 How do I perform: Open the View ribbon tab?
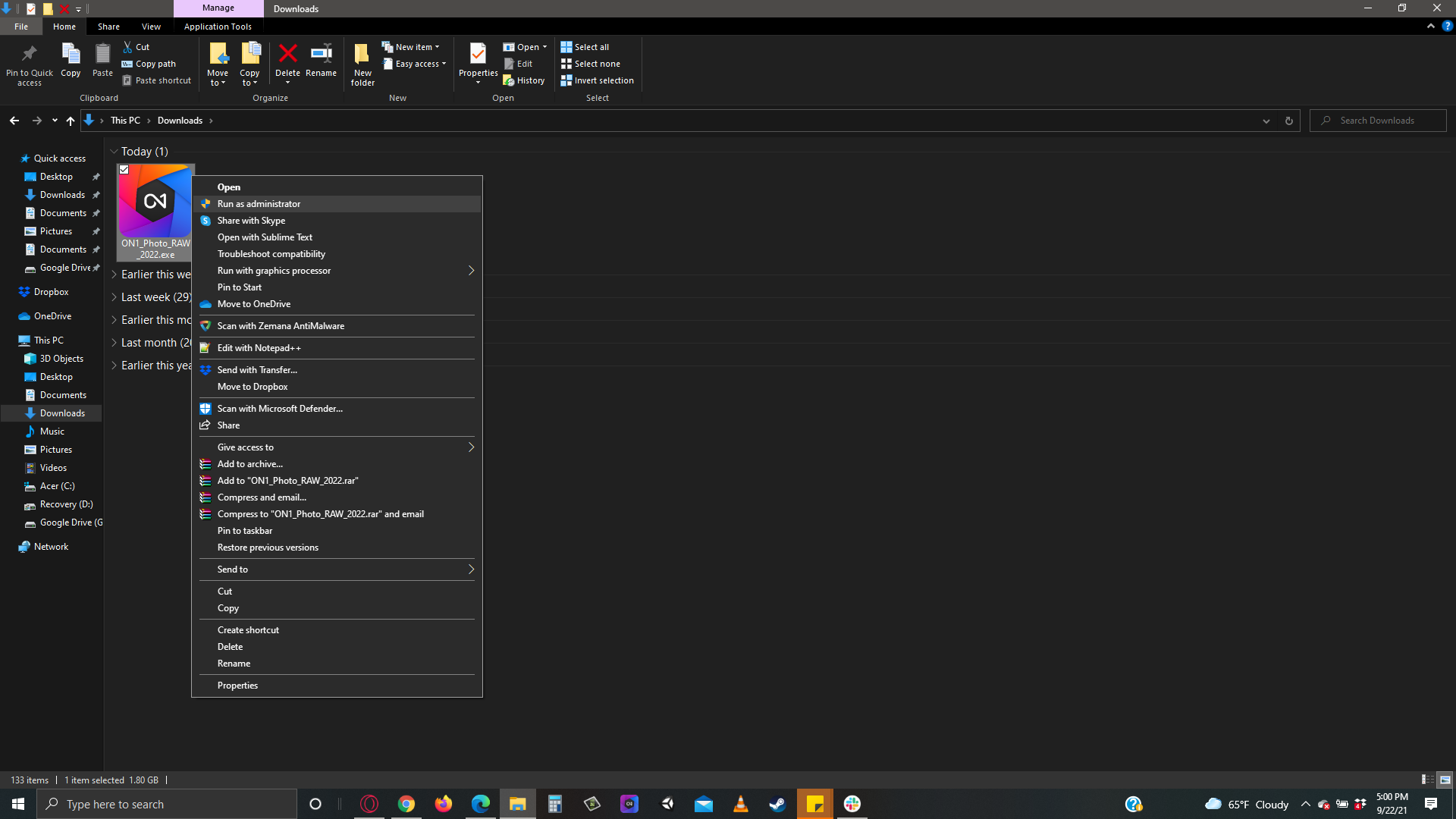point(151,27)
